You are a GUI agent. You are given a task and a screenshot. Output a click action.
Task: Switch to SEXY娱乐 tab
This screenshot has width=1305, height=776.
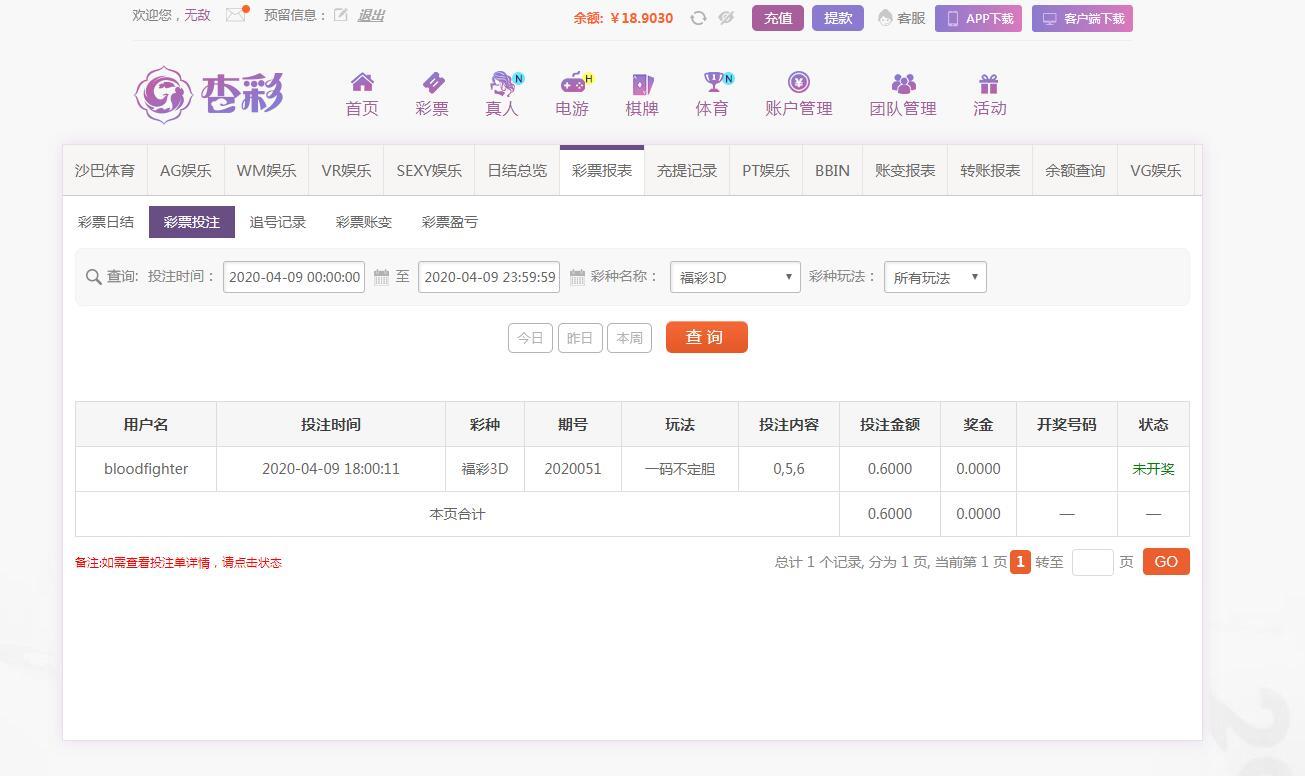point(429,170)
